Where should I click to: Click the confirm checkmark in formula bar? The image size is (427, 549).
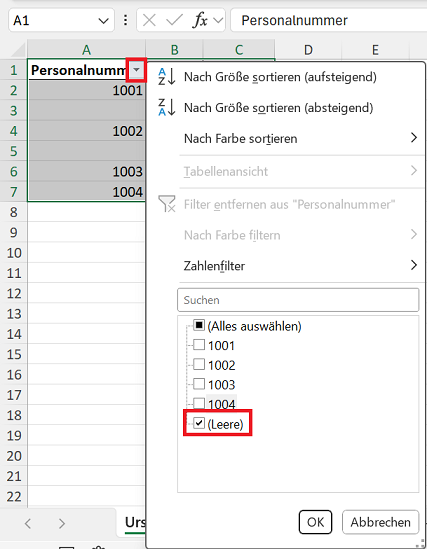point(174,20)
